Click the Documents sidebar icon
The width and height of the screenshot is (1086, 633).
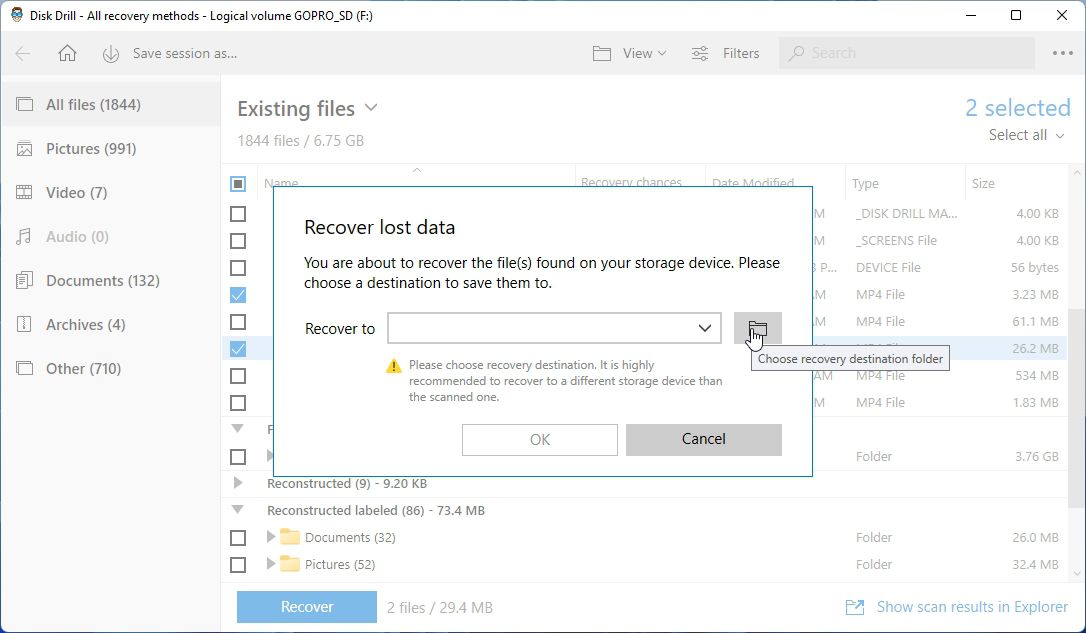pyautogui.click(x=24, y=280)
